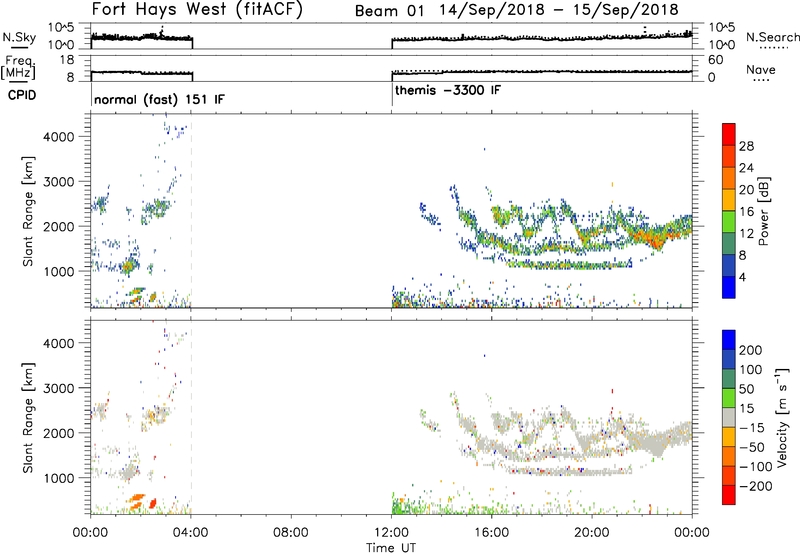Click the '4000' tick on the power panel

coord(59,137)
